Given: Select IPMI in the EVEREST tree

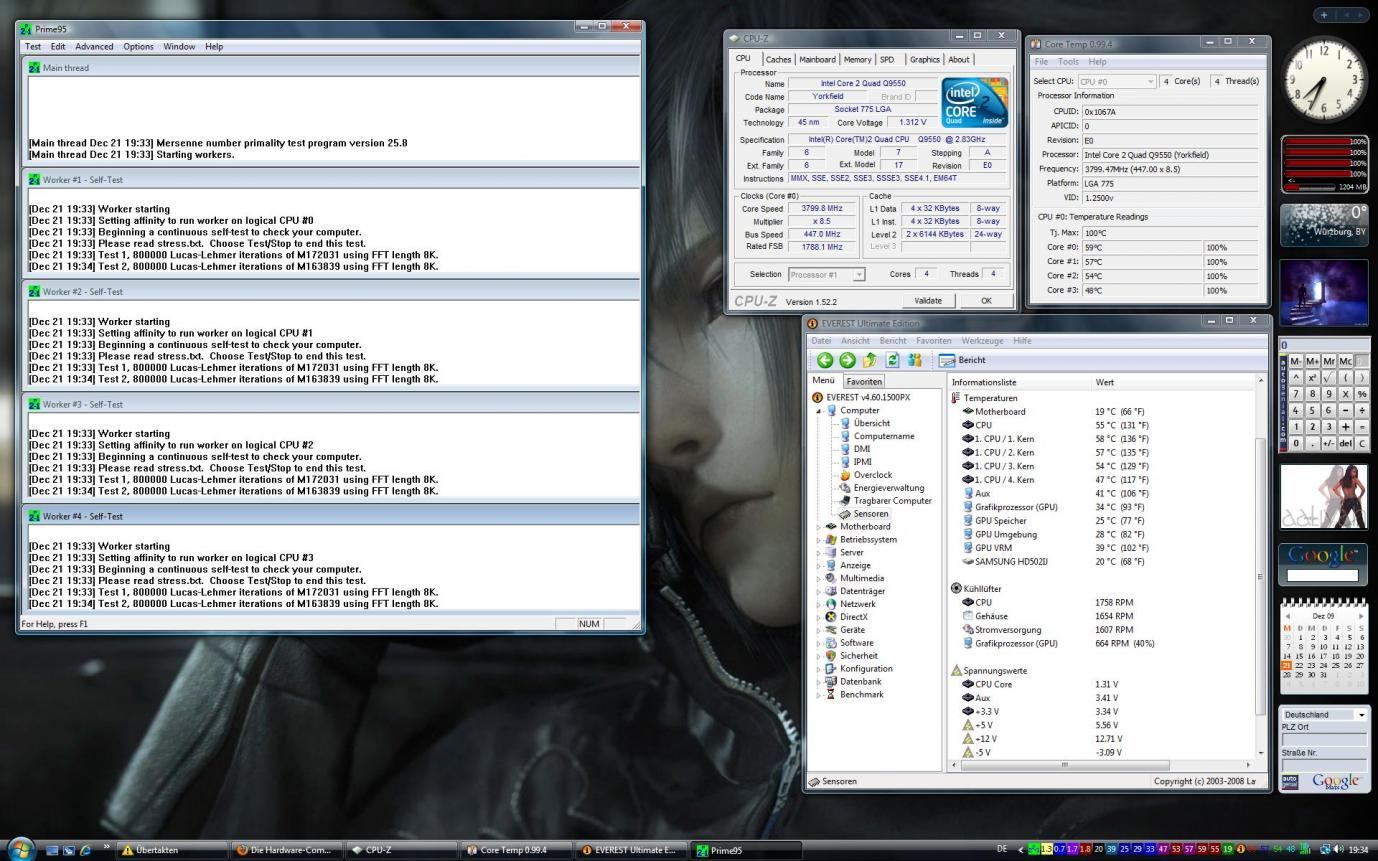Looking at the screenshot, I should (855, 462).
